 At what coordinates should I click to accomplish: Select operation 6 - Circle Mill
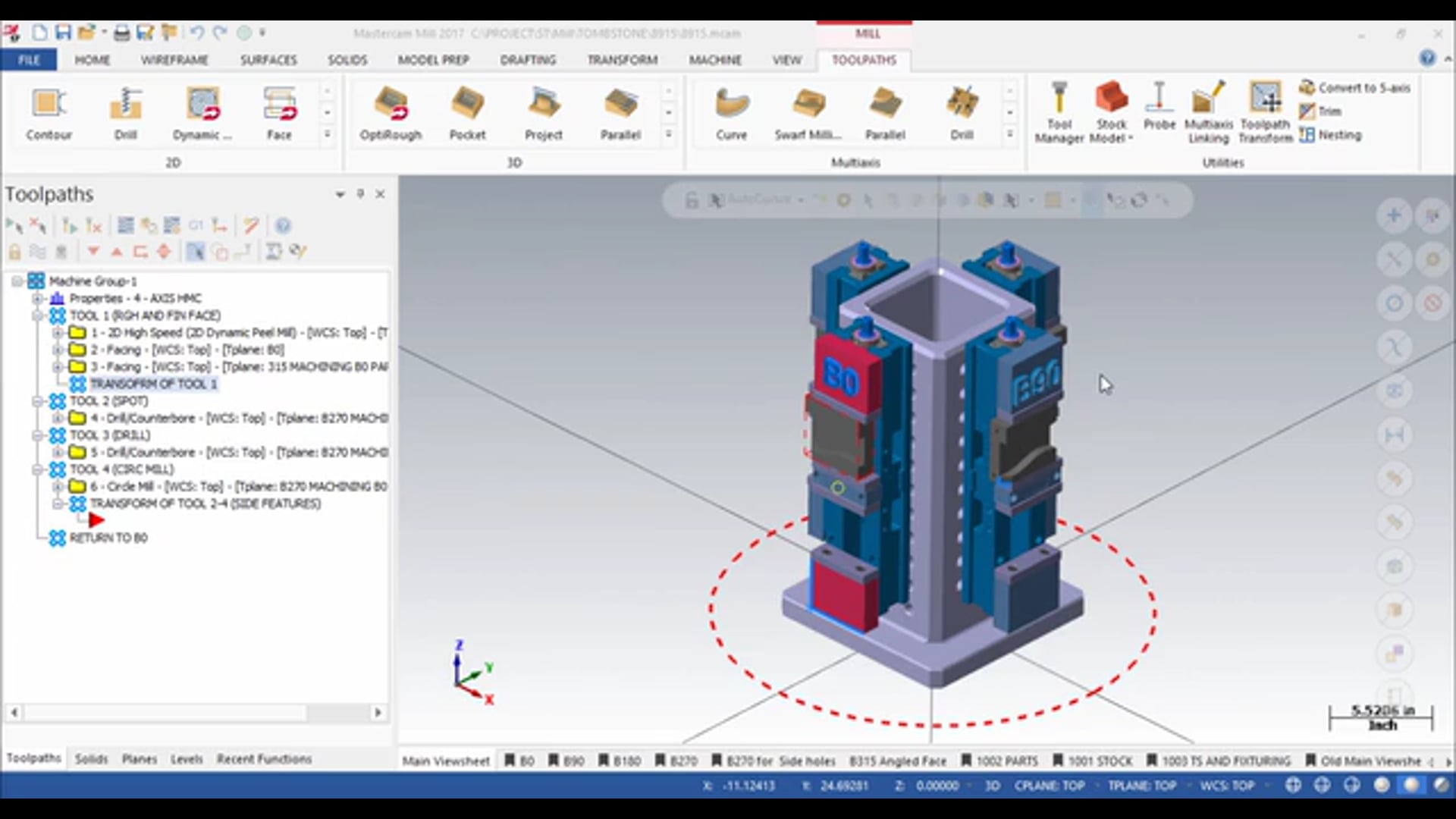click(x=239, y=487)
